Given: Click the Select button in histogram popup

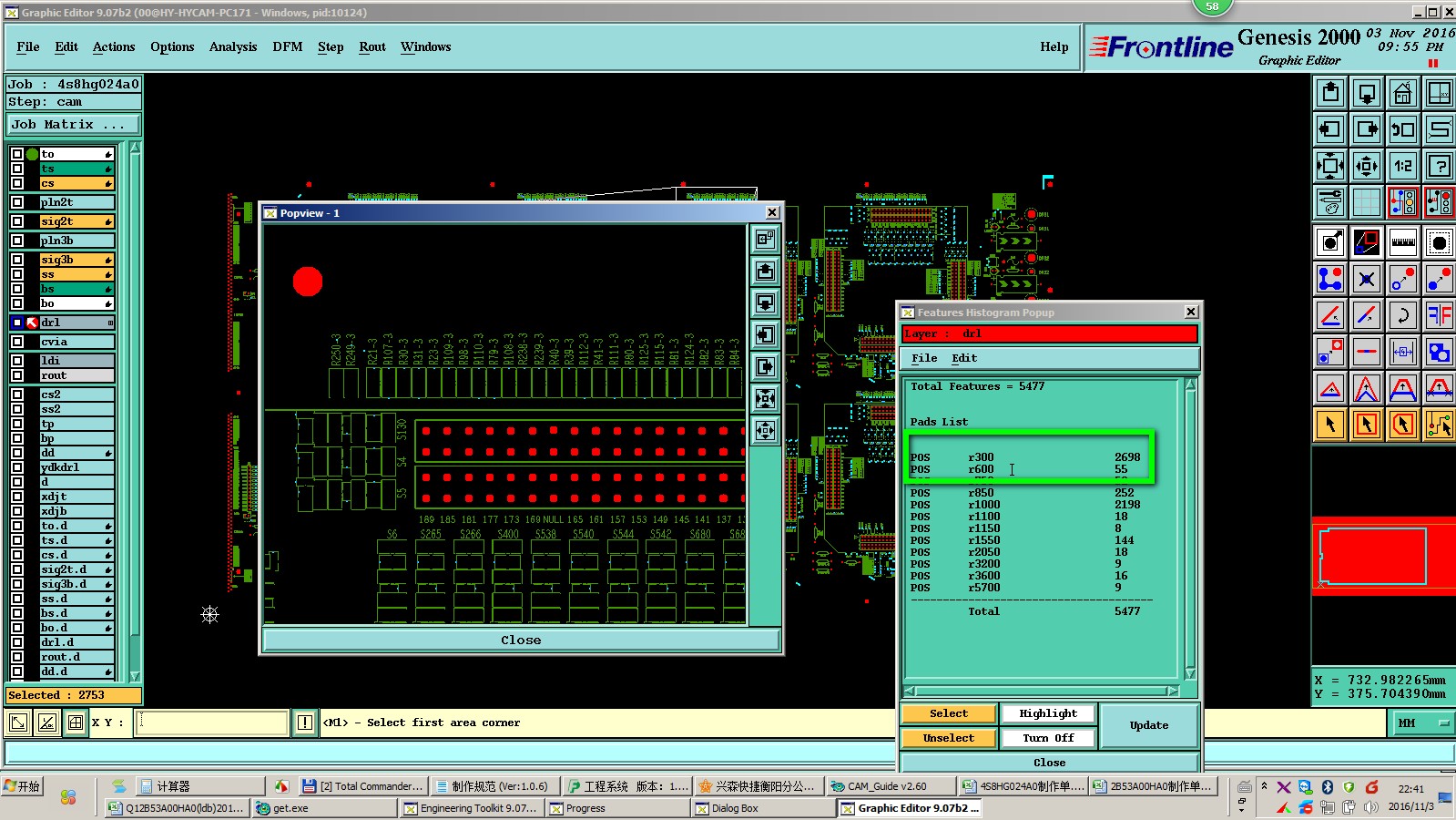Looking at the screenshot, I should tap(948, 713).
